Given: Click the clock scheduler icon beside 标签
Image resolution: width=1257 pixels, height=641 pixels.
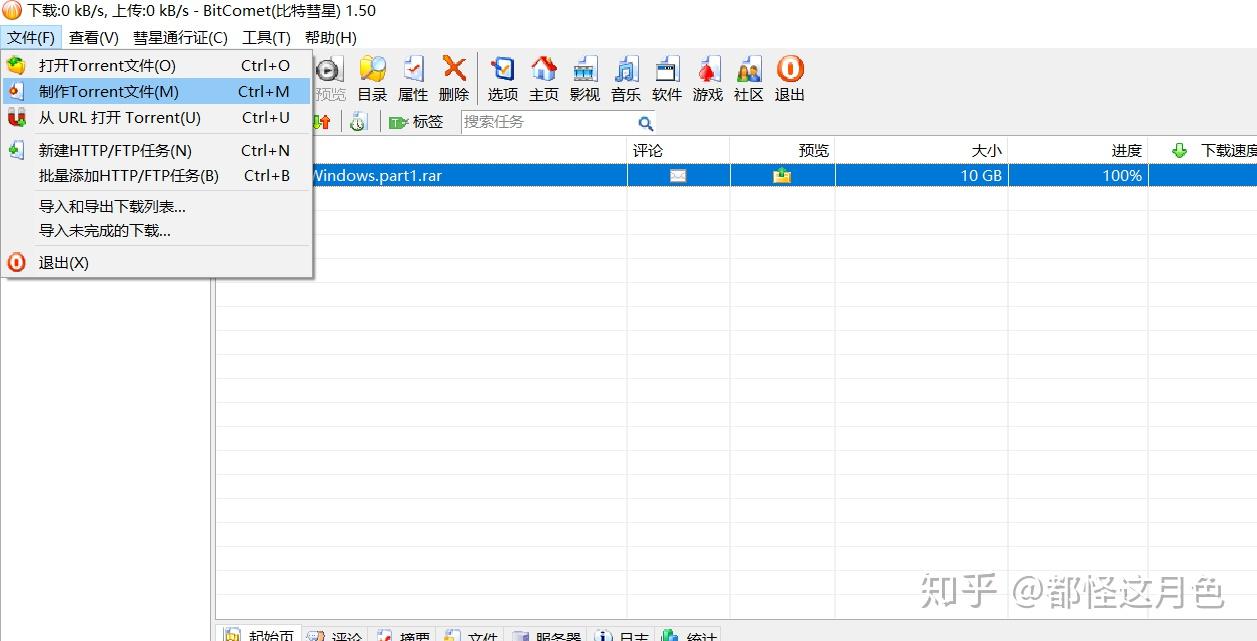Looking at the screenshot, I should point(358,122).
